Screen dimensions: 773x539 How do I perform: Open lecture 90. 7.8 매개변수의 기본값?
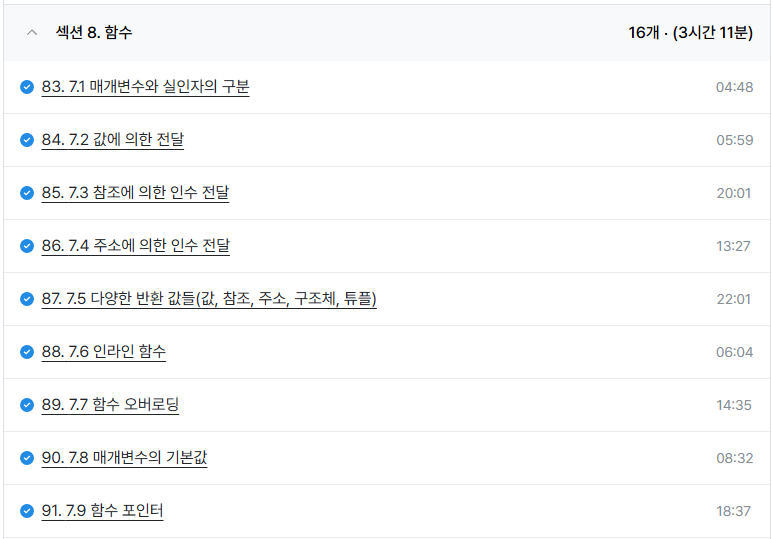(124, 458)
